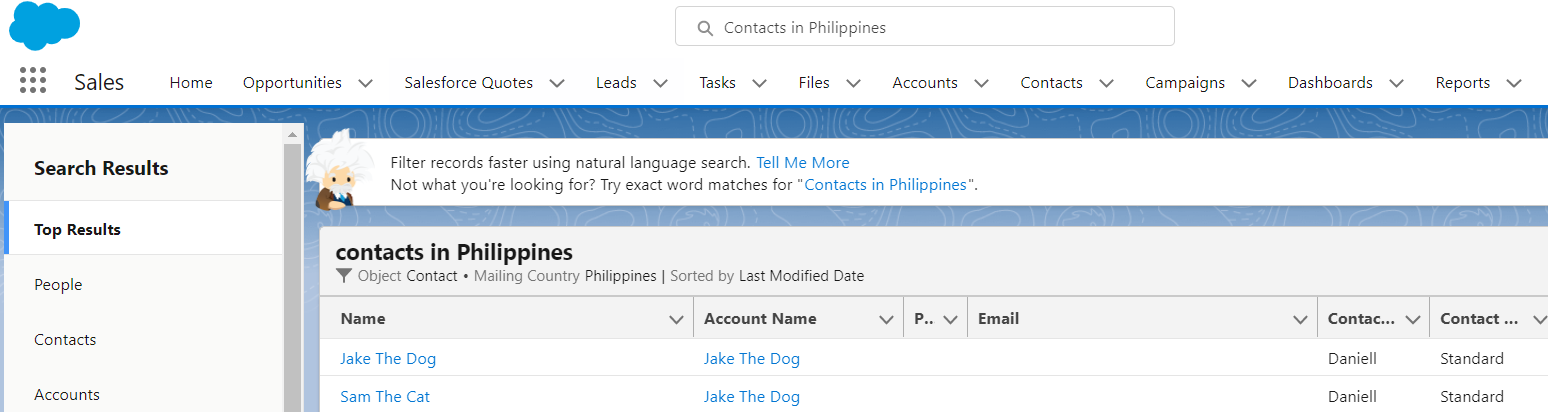Sort by the Name column header
This screenshot has width=1548, height=412.
(362, 318)
